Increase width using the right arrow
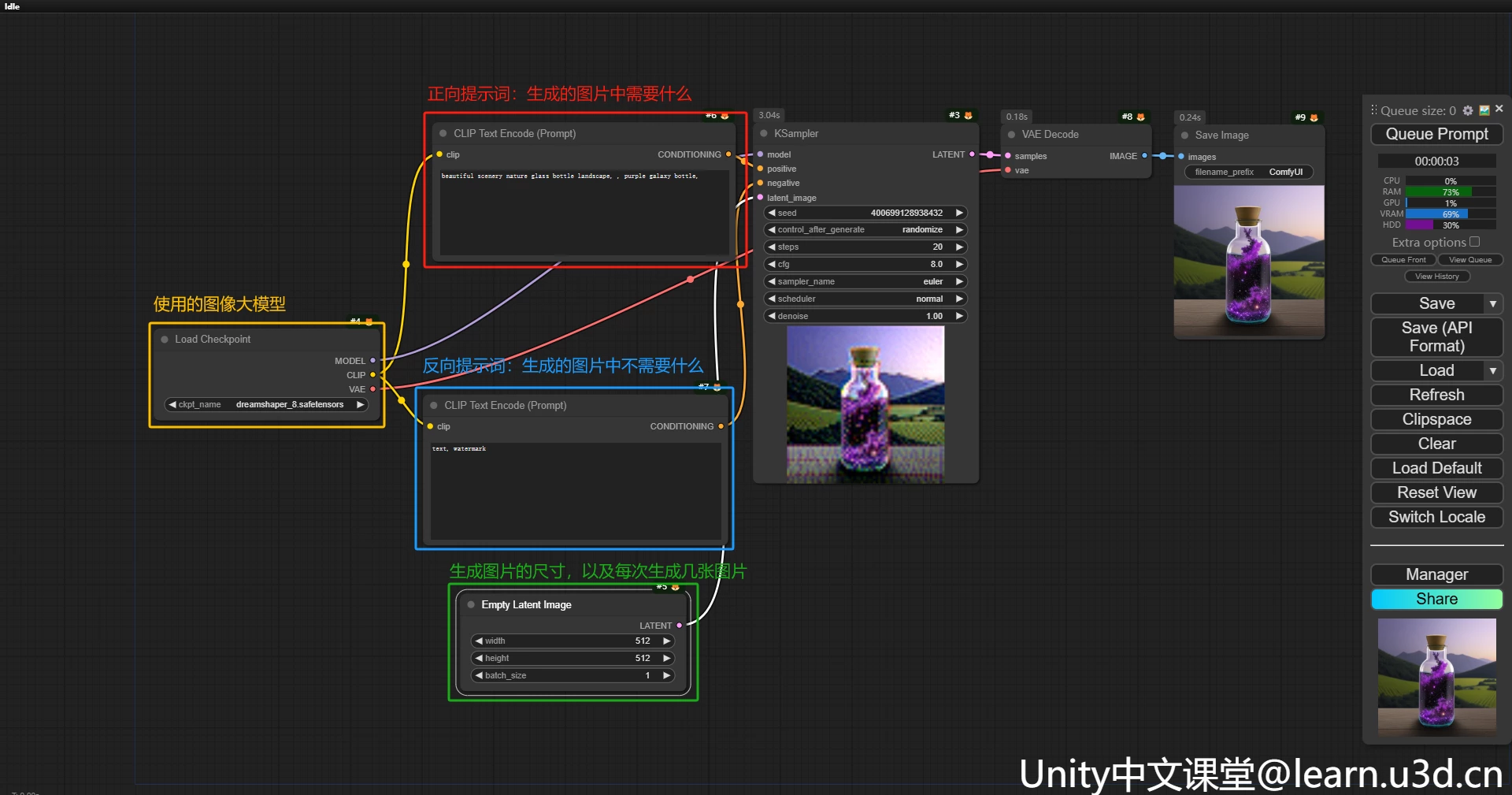This screenshot has height=795, width=1512. 666,641
